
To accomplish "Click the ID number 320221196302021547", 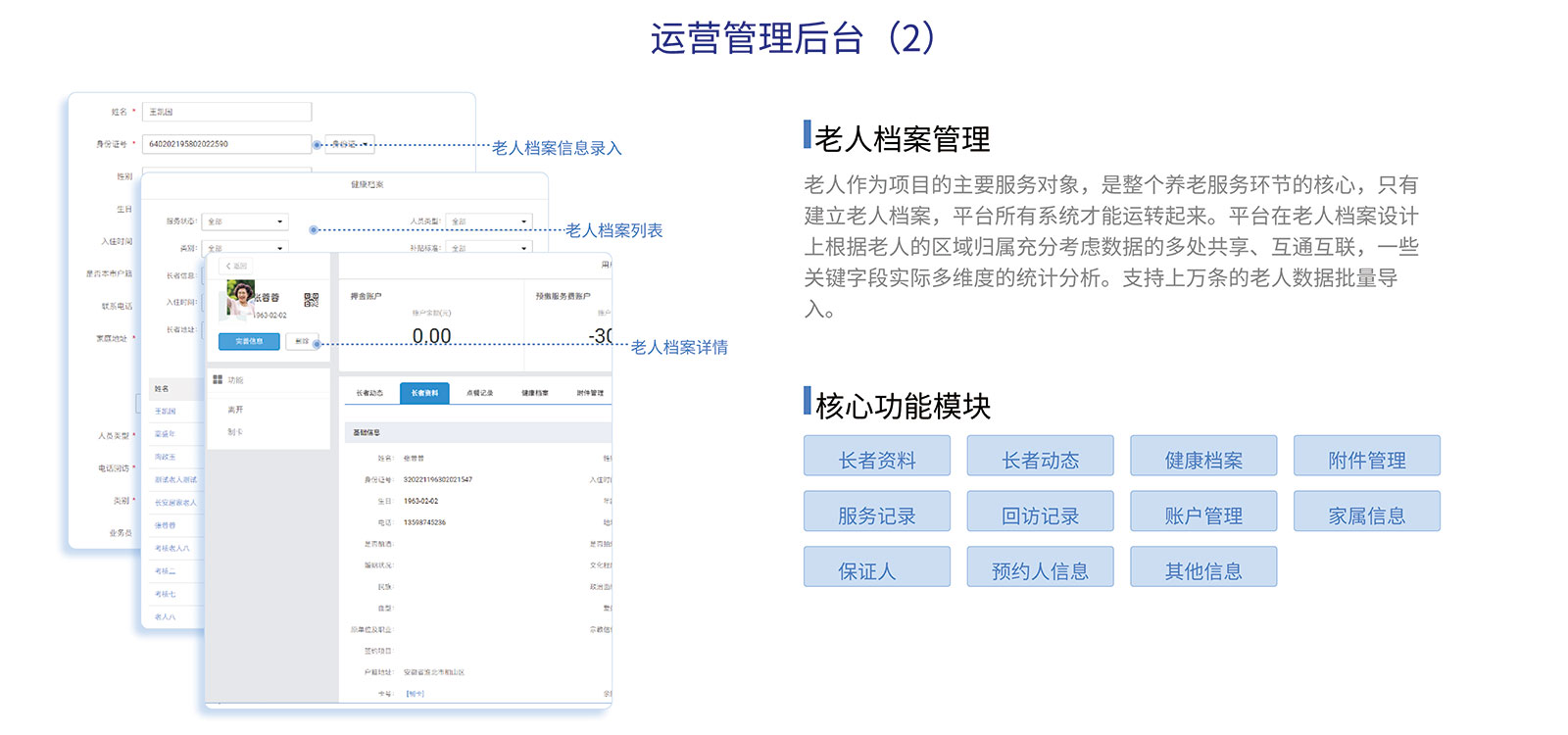I will tap(438, 480).
